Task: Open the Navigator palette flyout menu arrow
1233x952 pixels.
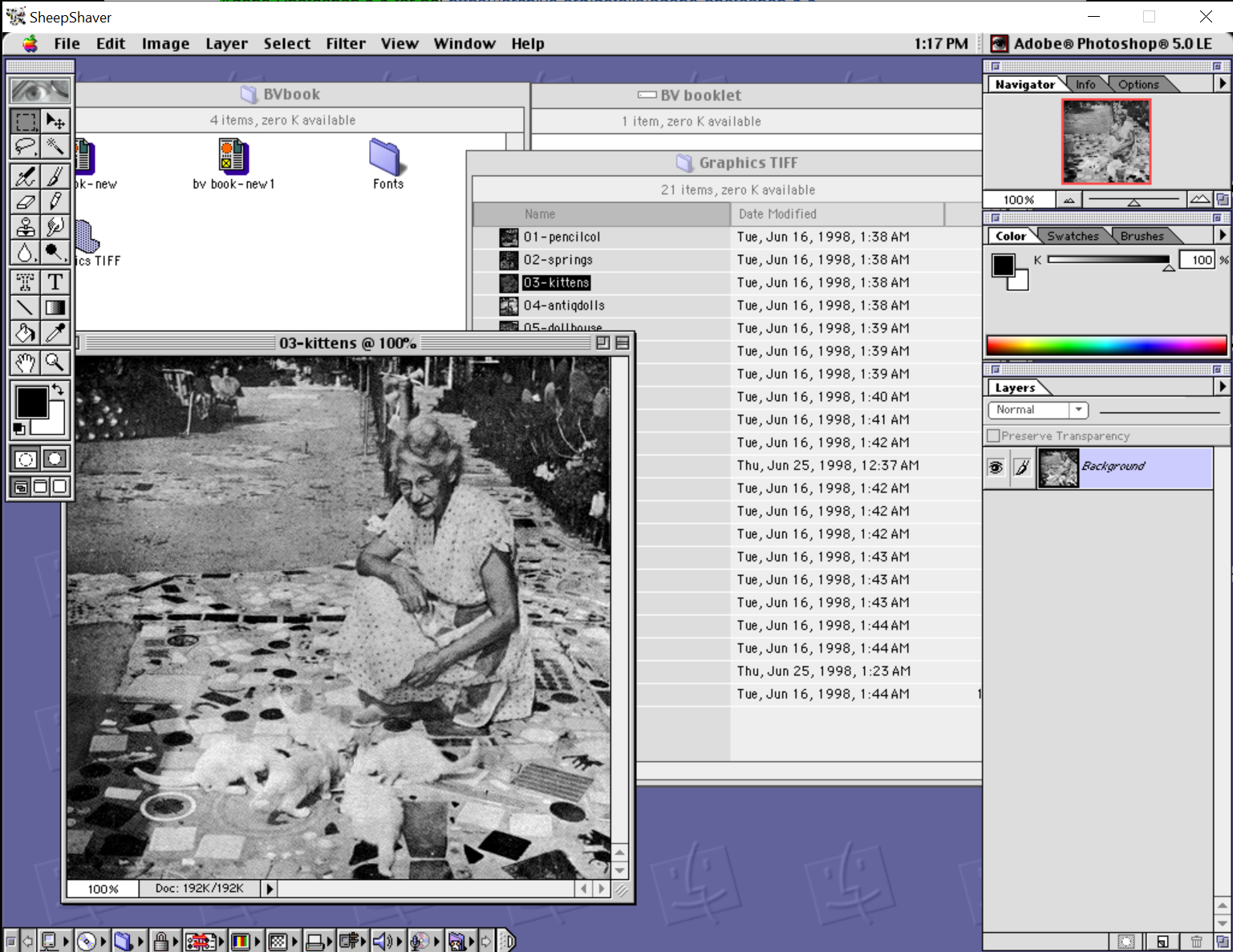Action: coord(1223,83)
